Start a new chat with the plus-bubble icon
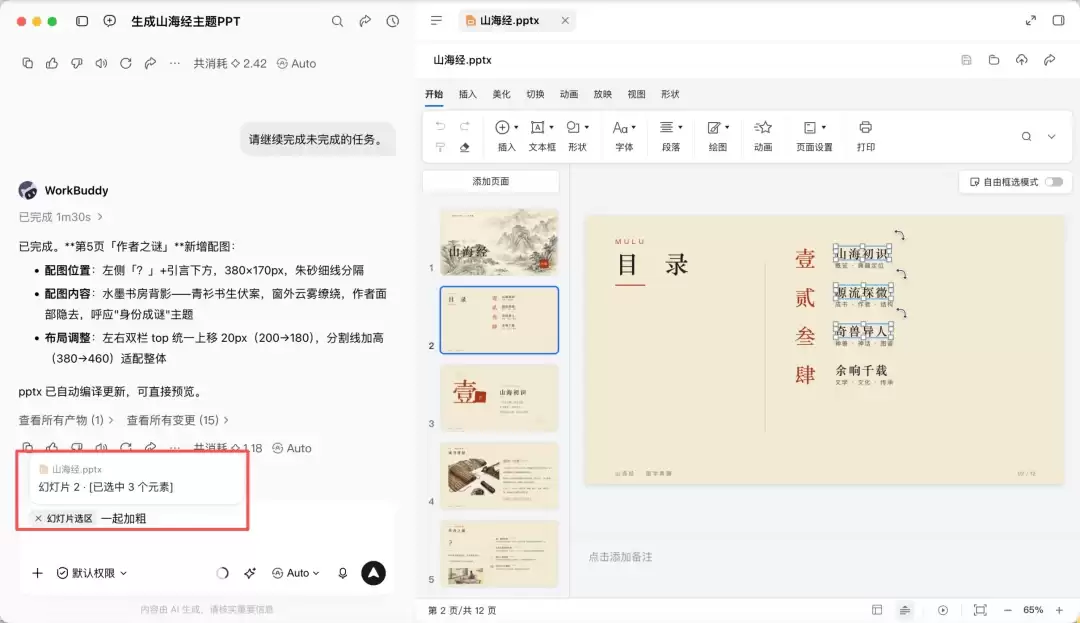 (x=110, y=21)
